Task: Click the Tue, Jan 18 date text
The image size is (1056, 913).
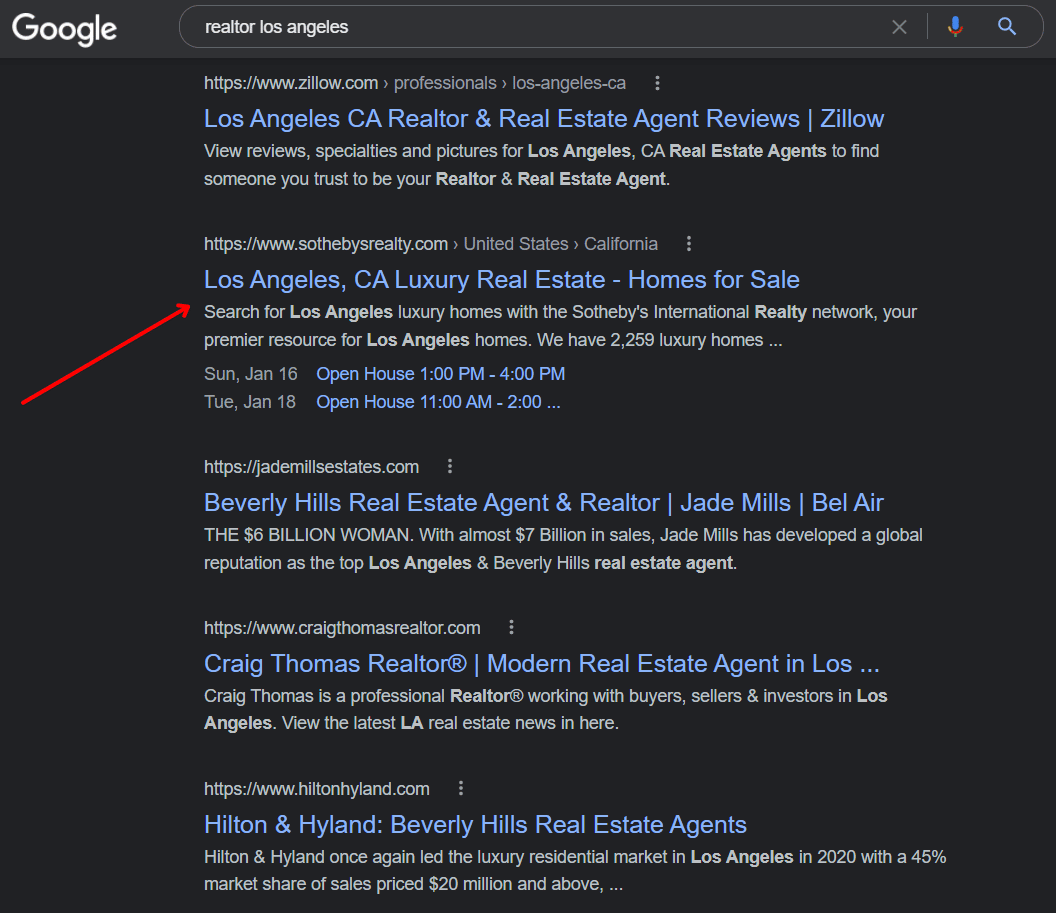Action: tap(250, 402)
